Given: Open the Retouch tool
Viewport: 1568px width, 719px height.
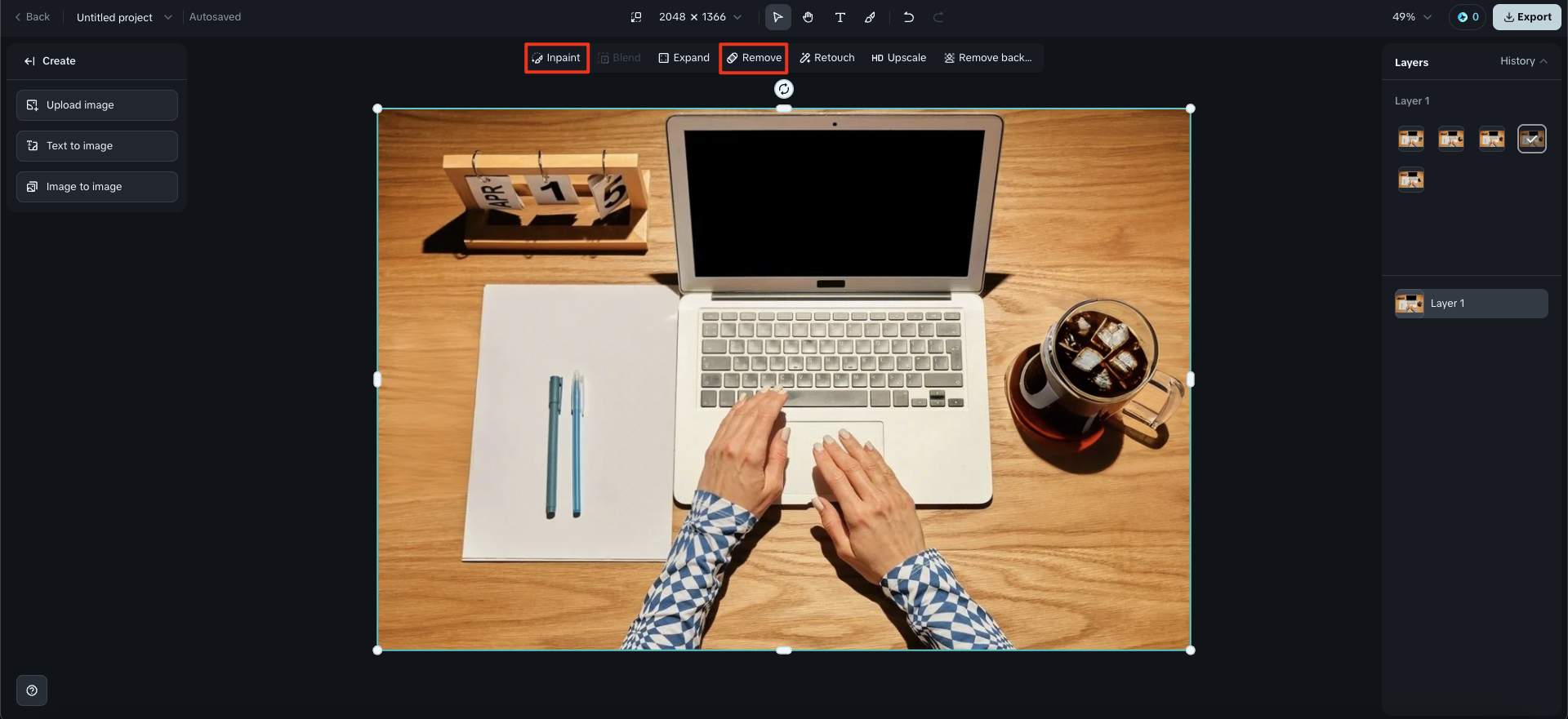Looking at the screenshot, I should tap(827, 58).
